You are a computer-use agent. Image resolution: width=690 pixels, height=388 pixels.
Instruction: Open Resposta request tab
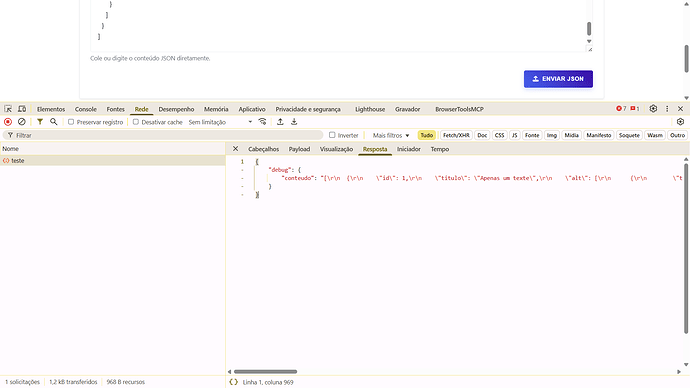375,149
